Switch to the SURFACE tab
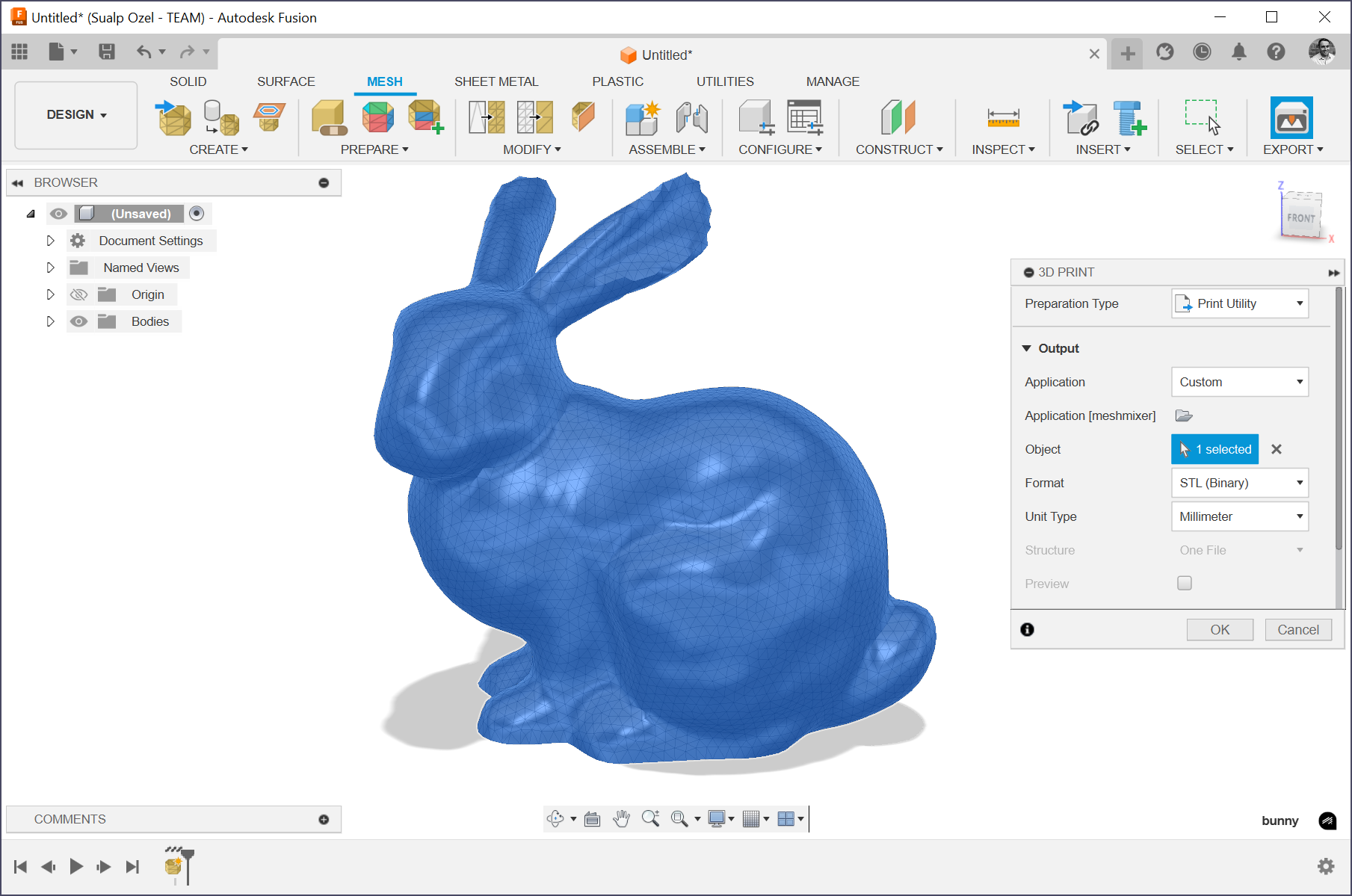The width and height of the screenshot is (1352, 896). [286, 81]
